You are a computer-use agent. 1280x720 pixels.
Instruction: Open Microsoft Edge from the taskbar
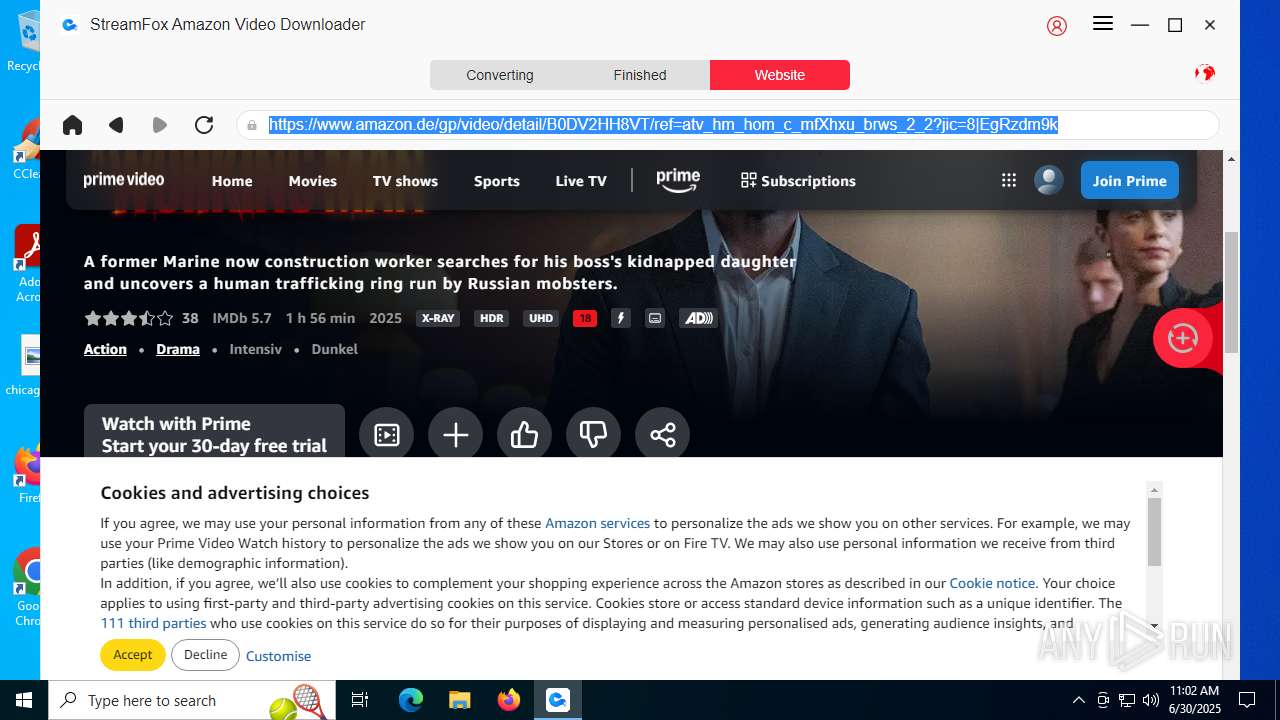tap(411, 700)
